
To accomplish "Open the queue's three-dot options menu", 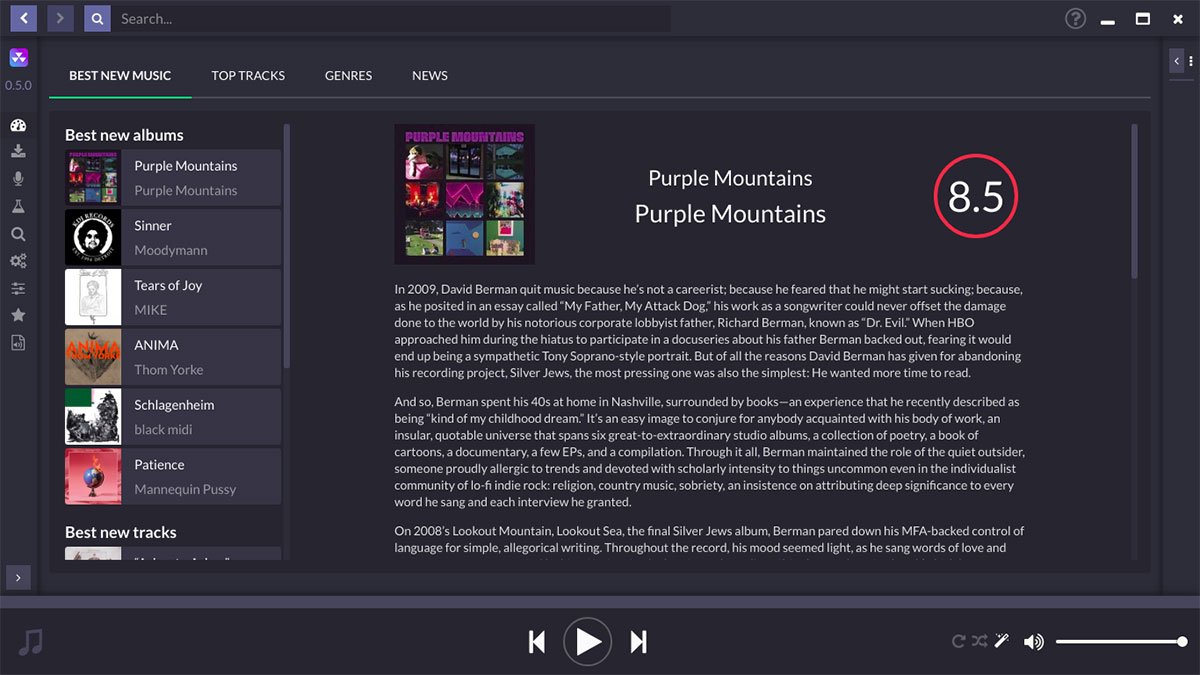I will (1190, 61).
